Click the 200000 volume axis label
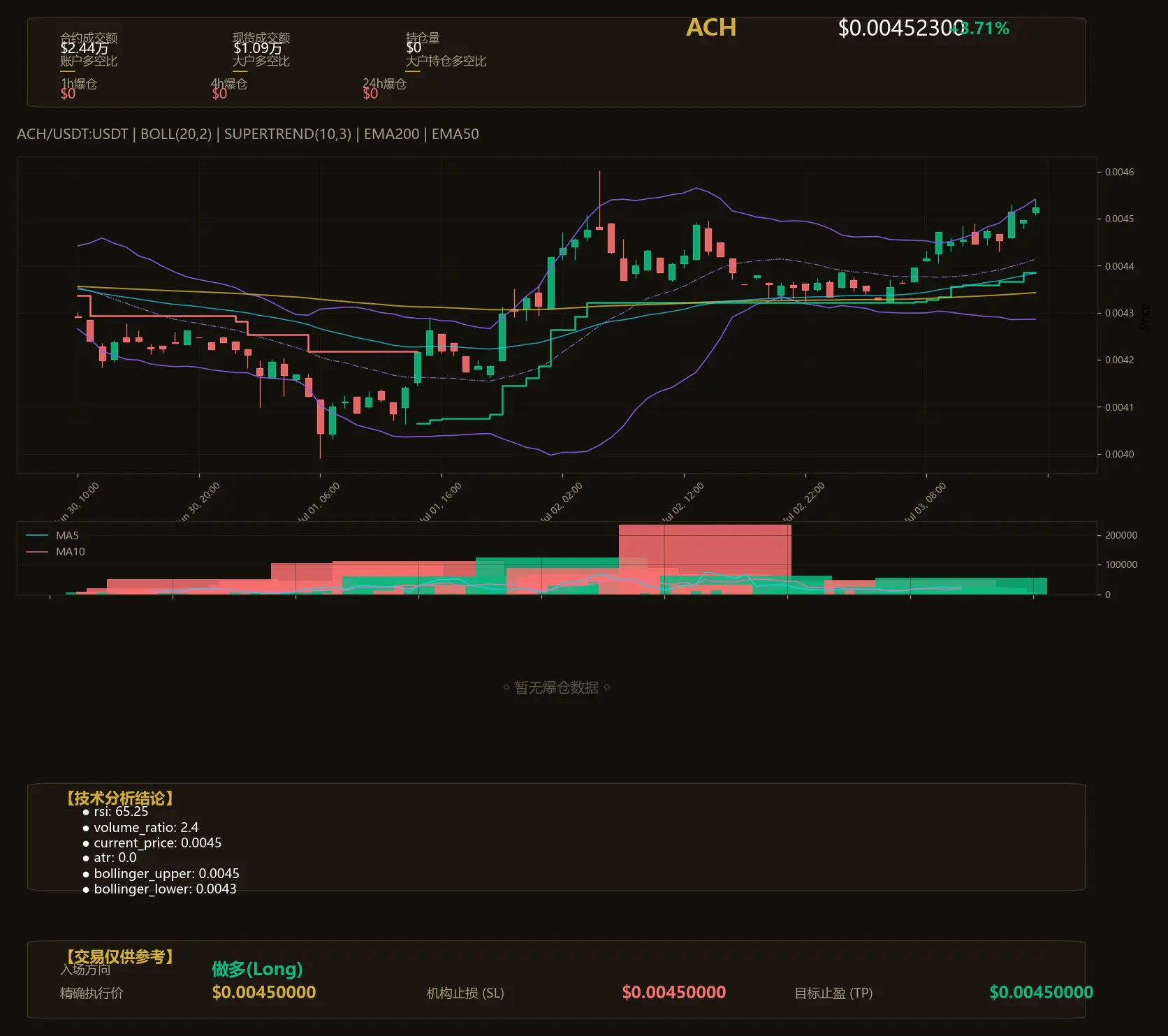 1121,535
